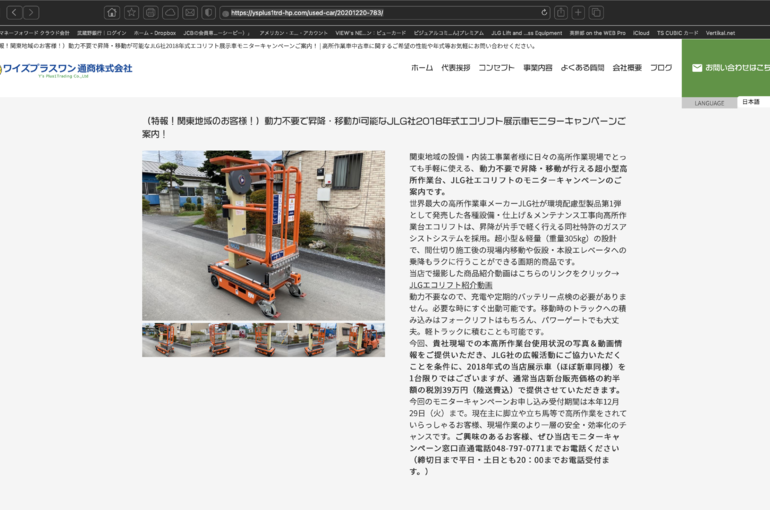Screen dimensions: 770x510
Task: Open the 代表挨拶 navigation item
Action: coord(456,68)
